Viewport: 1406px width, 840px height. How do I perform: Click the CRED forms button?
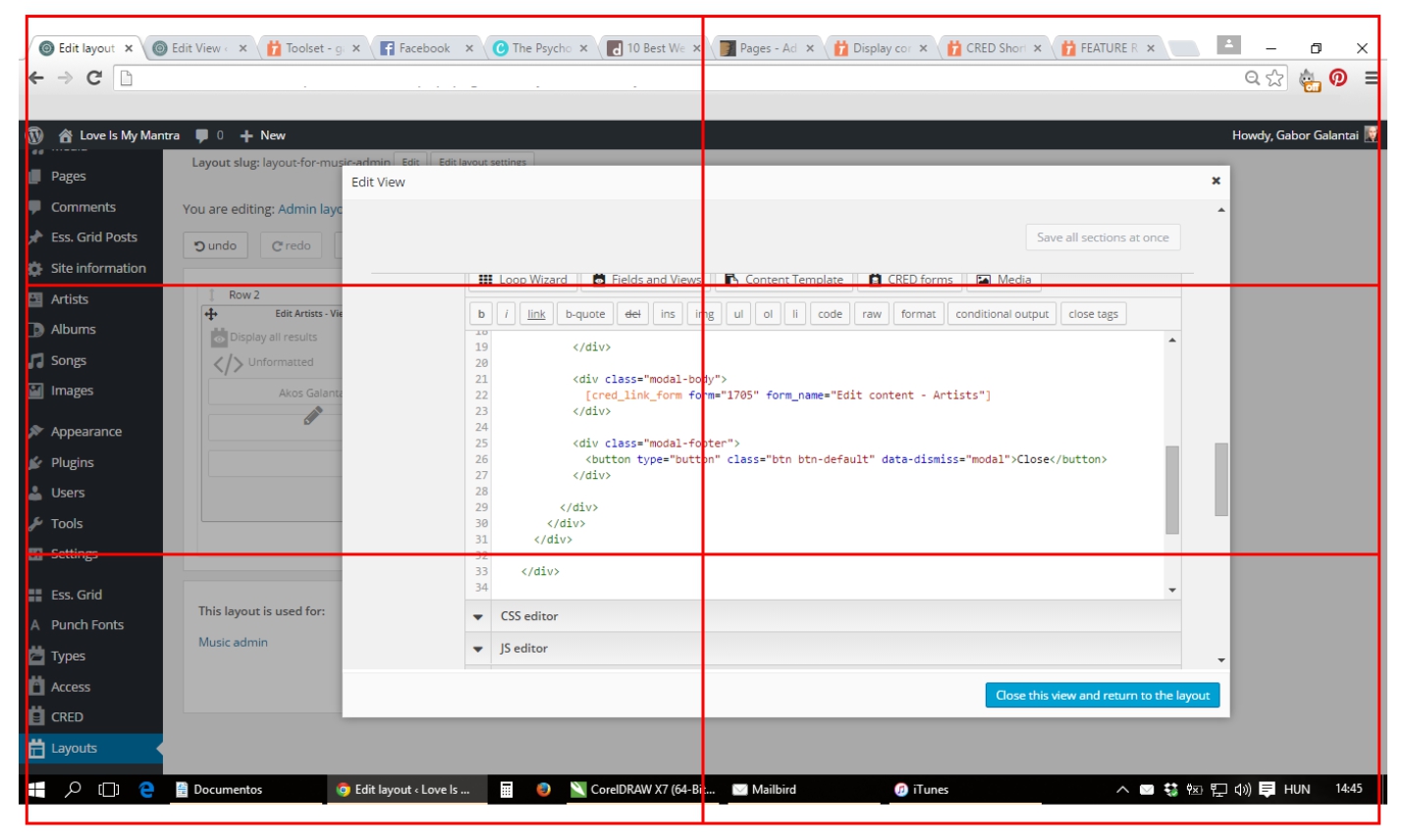coord(910,280)
